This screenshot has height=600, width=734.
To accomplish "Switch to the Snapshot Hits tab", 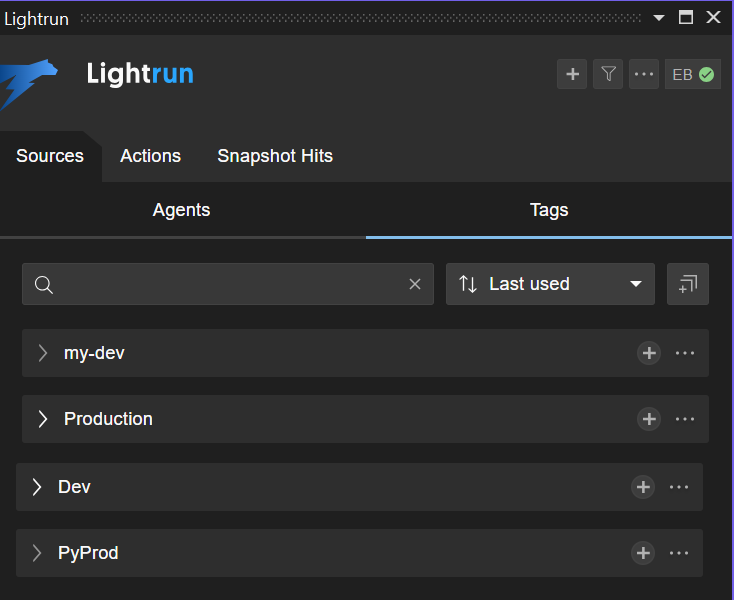I will (275, 156).
